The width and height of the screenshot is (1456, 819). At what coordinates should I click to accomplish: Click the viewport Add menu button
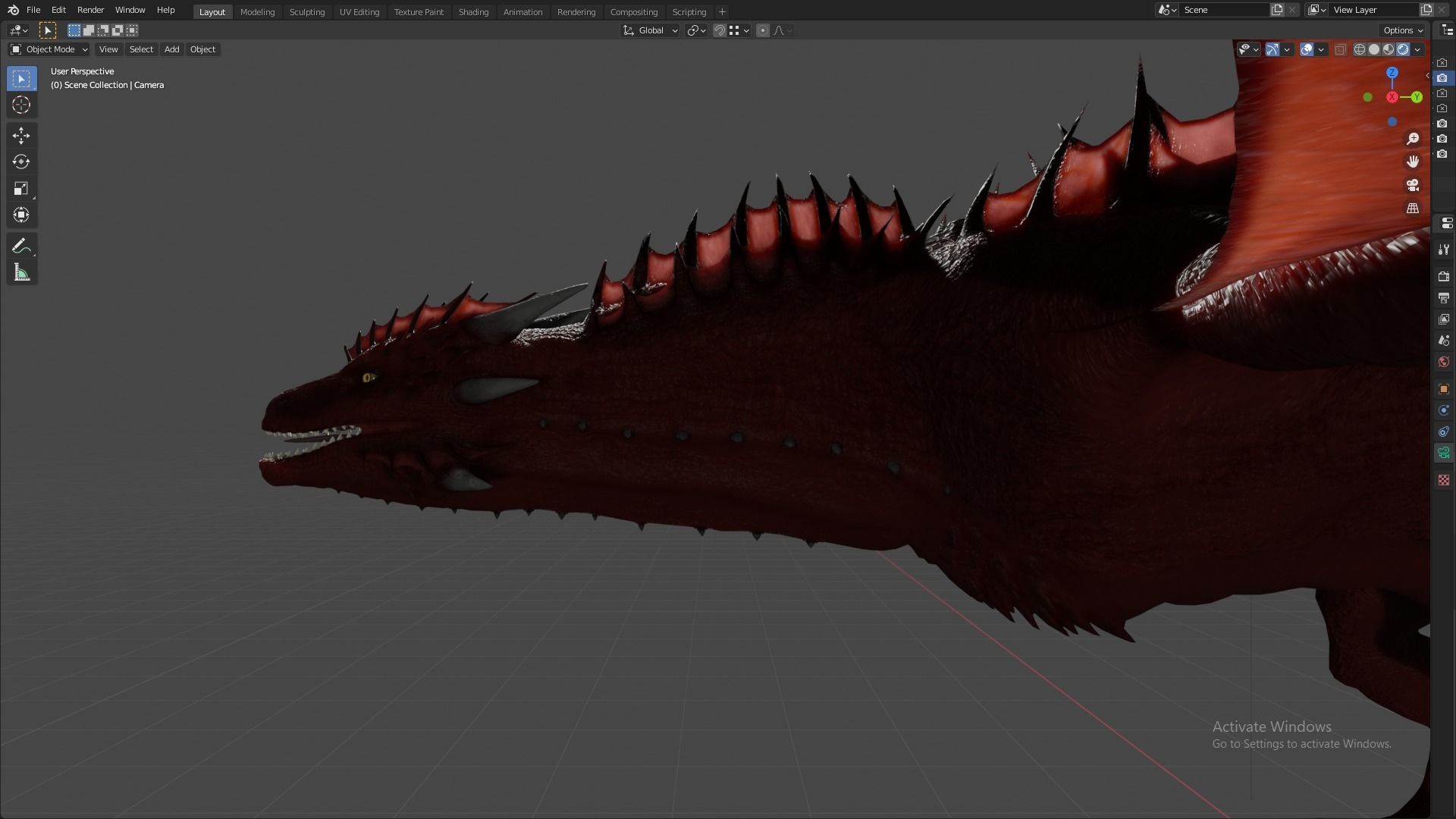pos(172,49)
